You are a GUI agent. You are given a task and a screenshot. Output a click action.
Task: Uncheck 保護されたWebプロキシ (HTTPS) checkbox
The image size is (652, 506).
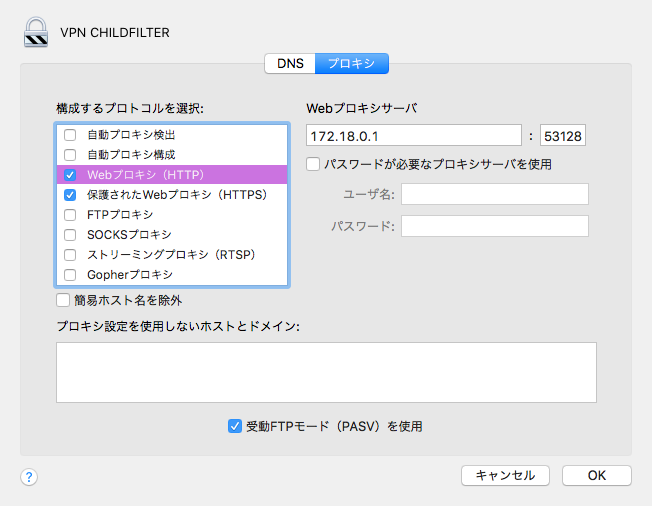pos(70,195)
